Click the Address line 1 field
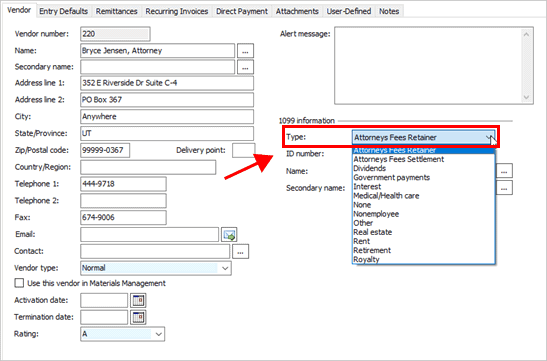This screenshot has height=361, width=547. point(167,83)
